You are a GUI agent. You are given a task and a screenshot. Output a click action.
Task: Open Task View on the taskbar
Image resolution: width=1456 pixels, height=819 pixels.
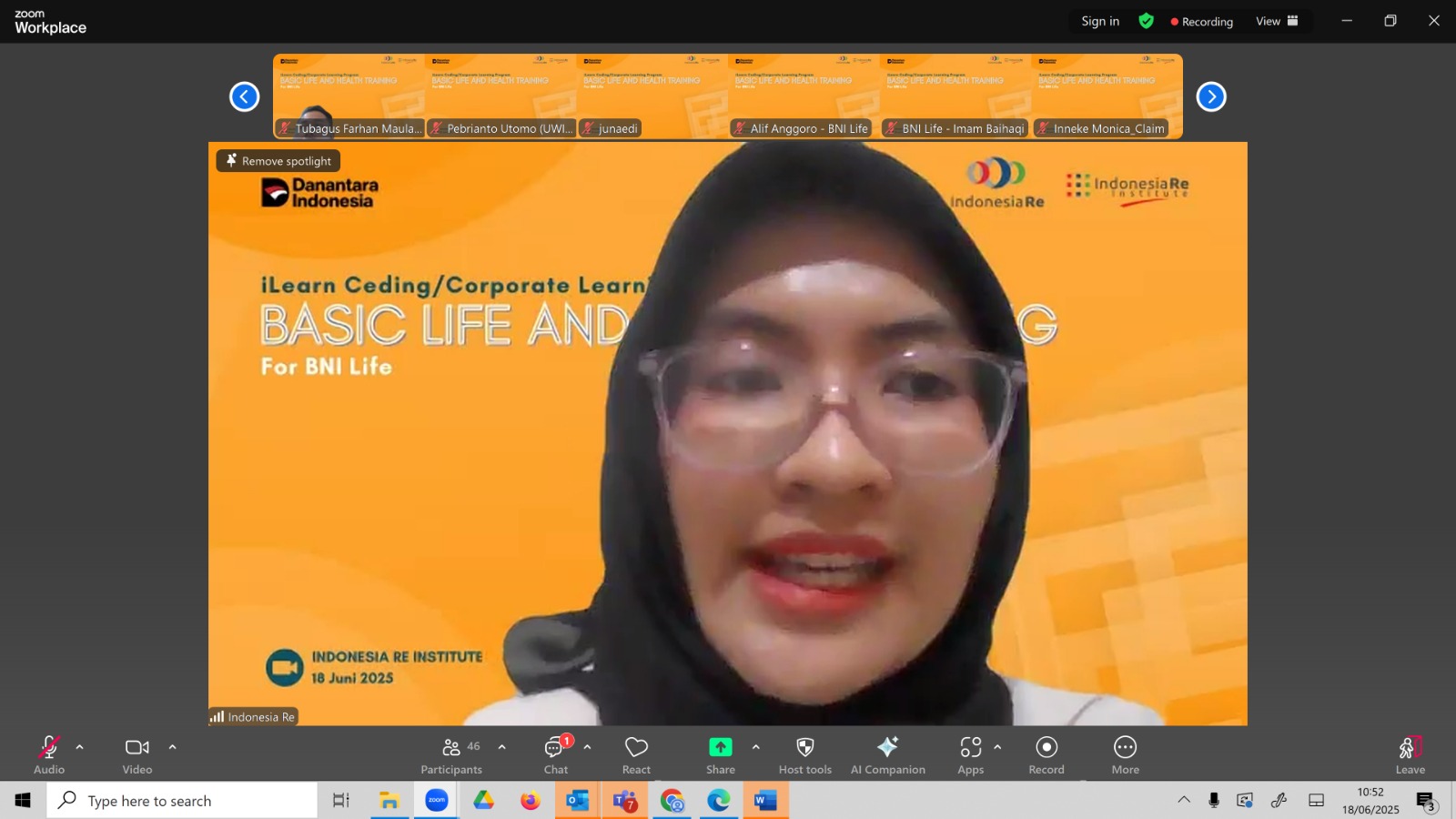coord(341,801)
